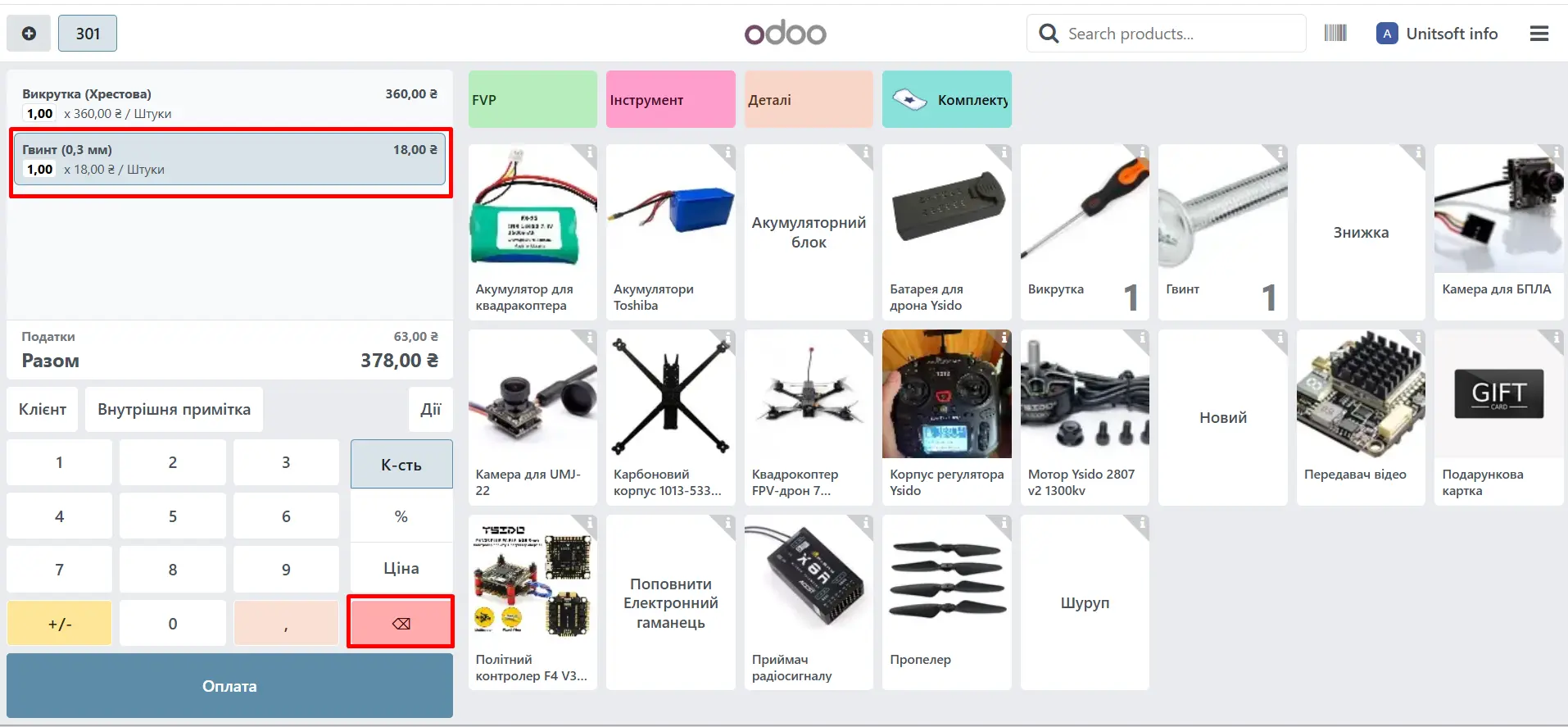1568x727 pixels.
Task: Open the barcode scanner icon
Action: (1335, 34)
